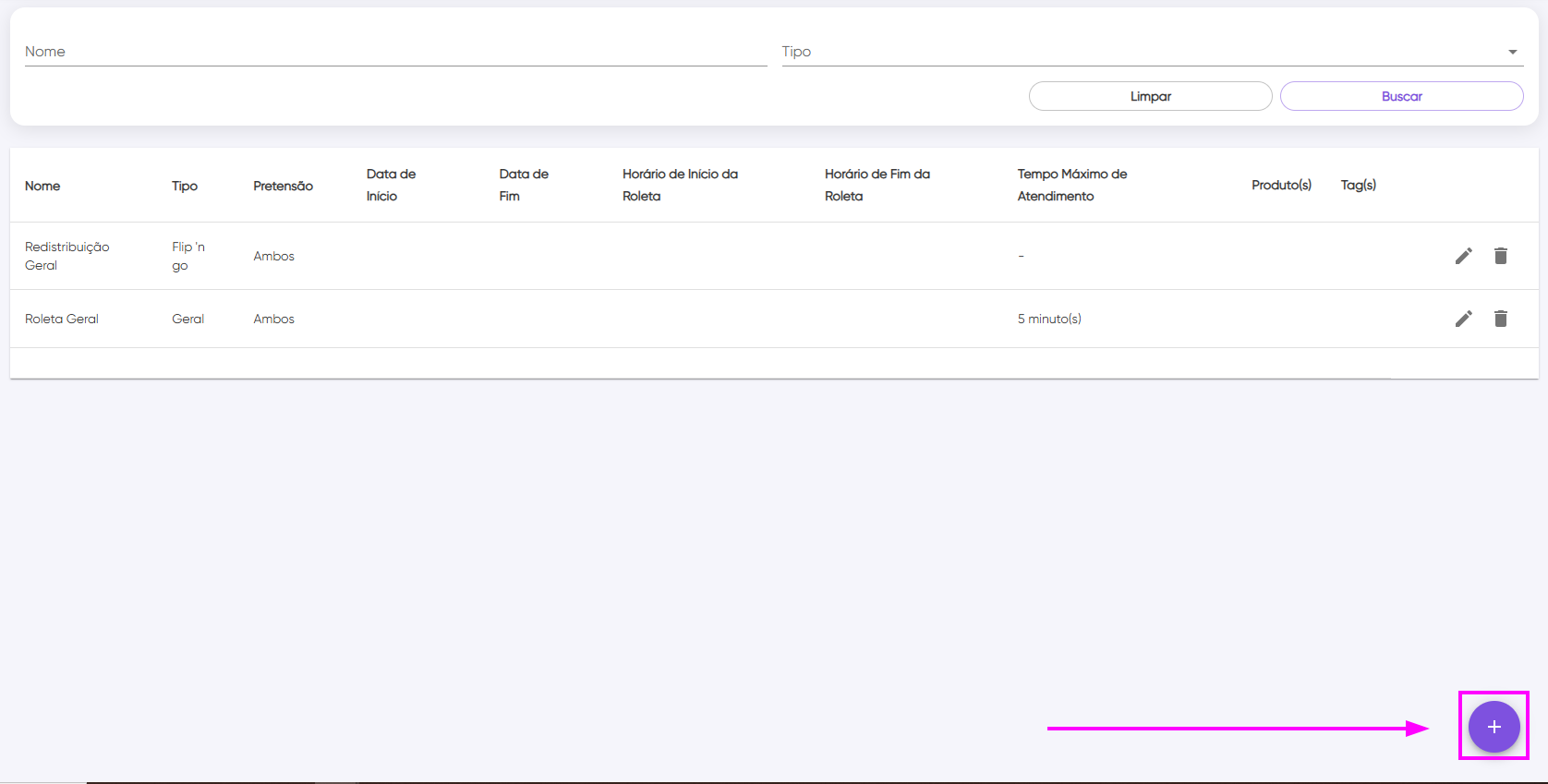Click the Tag(s) column header
The image size is (1548, 784).
point(1358,185)
